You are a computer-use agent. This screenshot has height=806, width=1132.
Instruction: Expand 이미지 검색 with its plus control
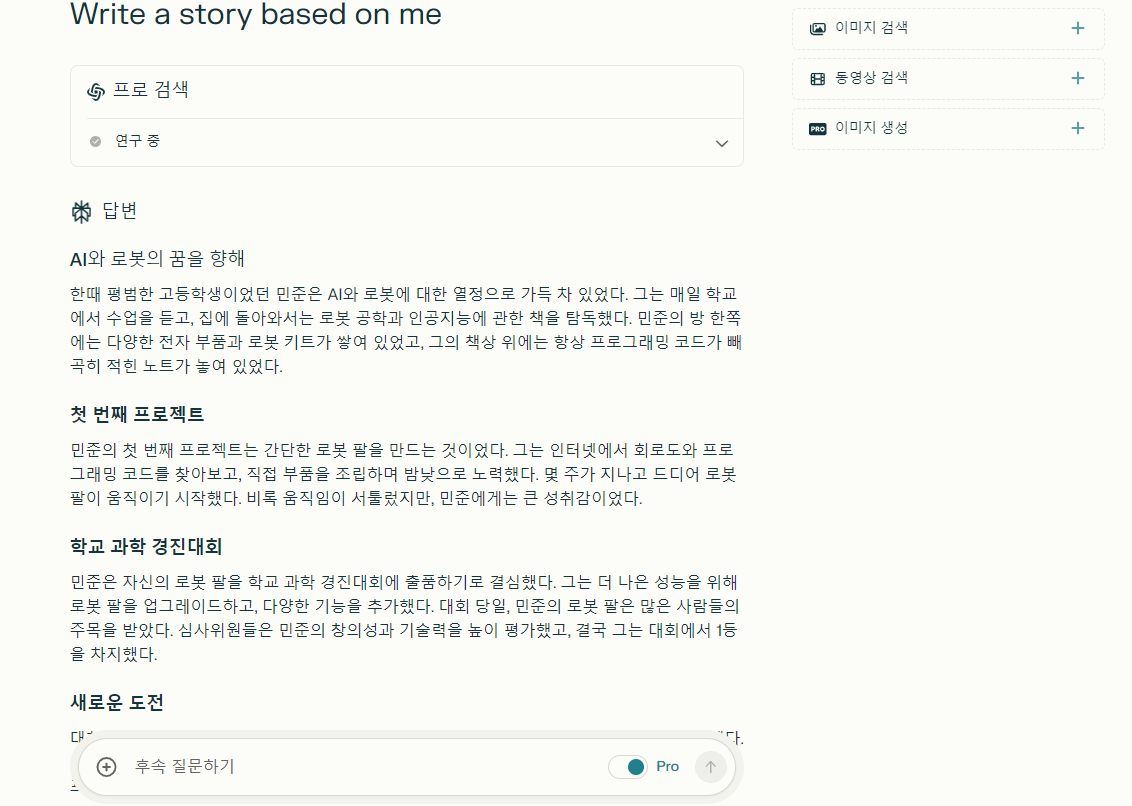point(1077,28)
